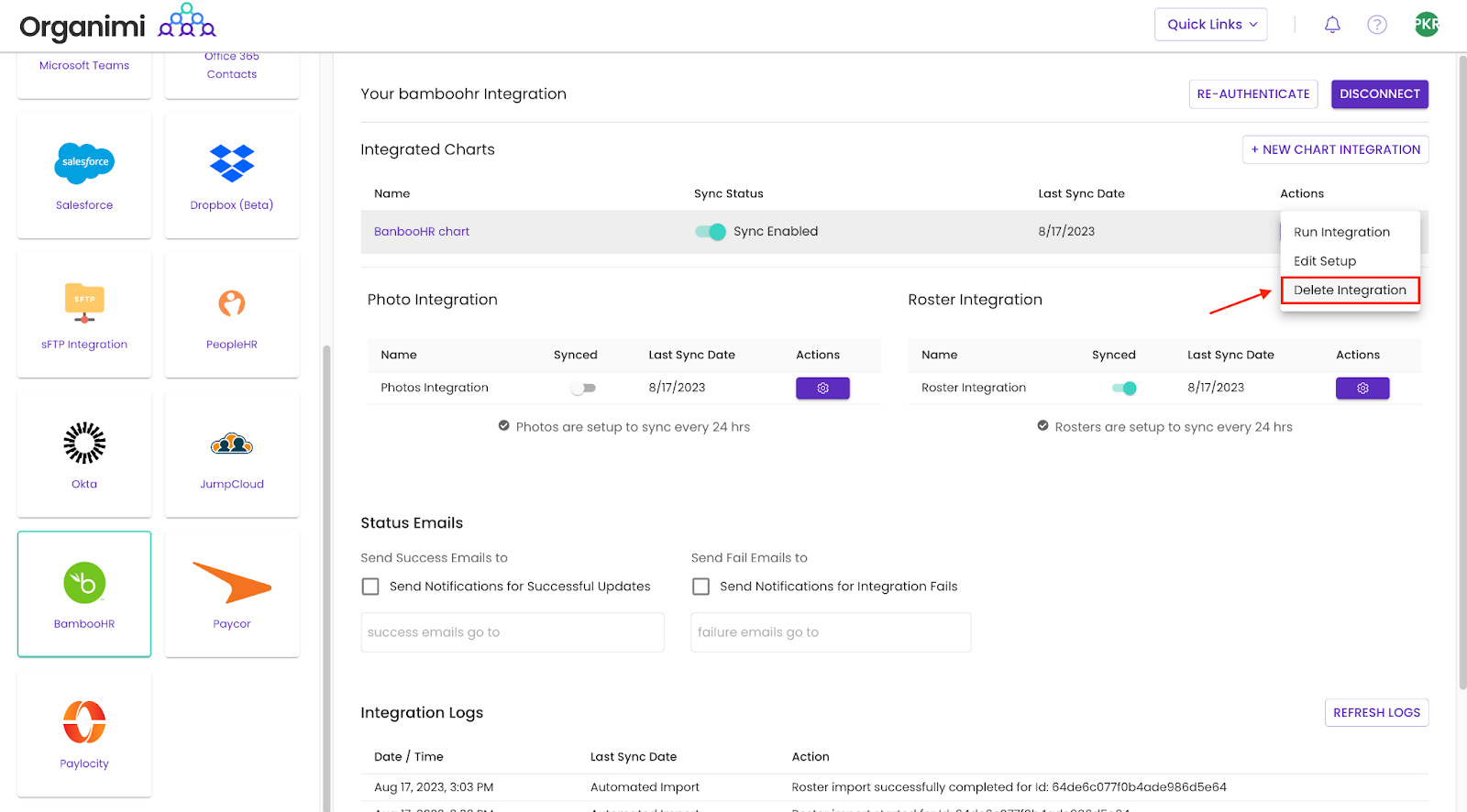Focus the failure emails input field
The image size is (1467, 812).
pos(831,632)
